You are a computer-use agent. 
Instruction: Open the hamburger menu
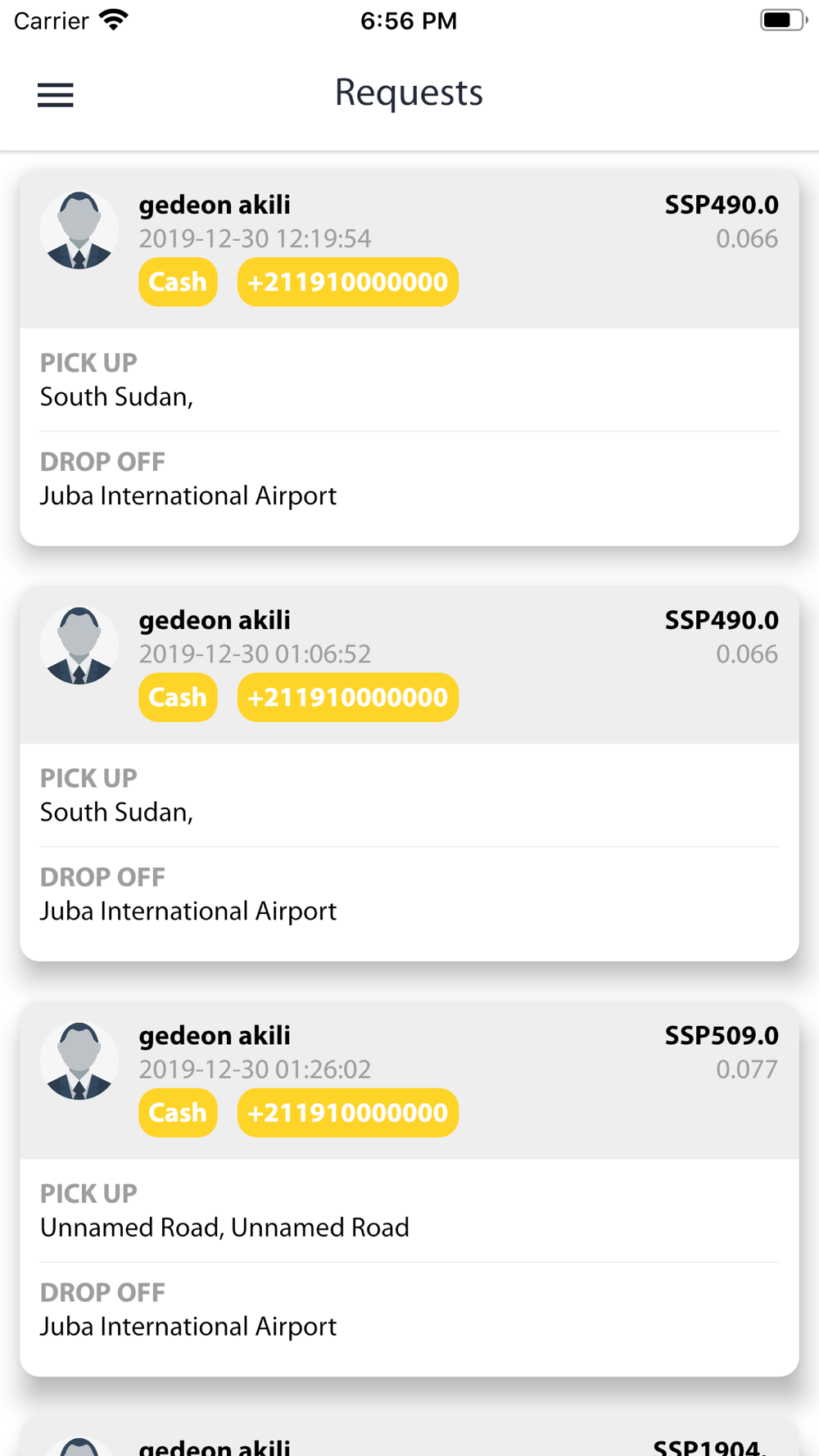pos(56,95)
